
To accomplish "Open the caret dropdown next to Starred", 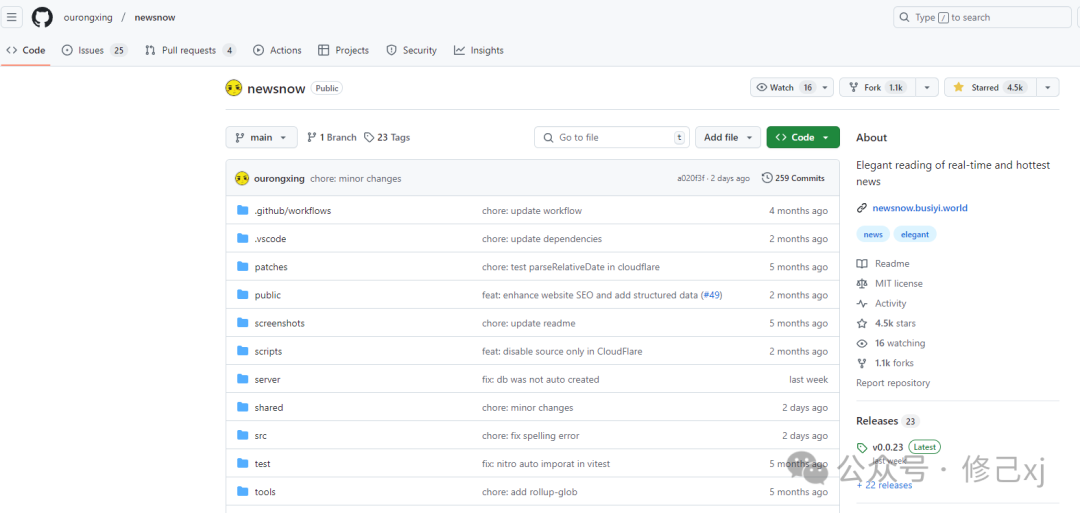I will tap(1048, 87).
